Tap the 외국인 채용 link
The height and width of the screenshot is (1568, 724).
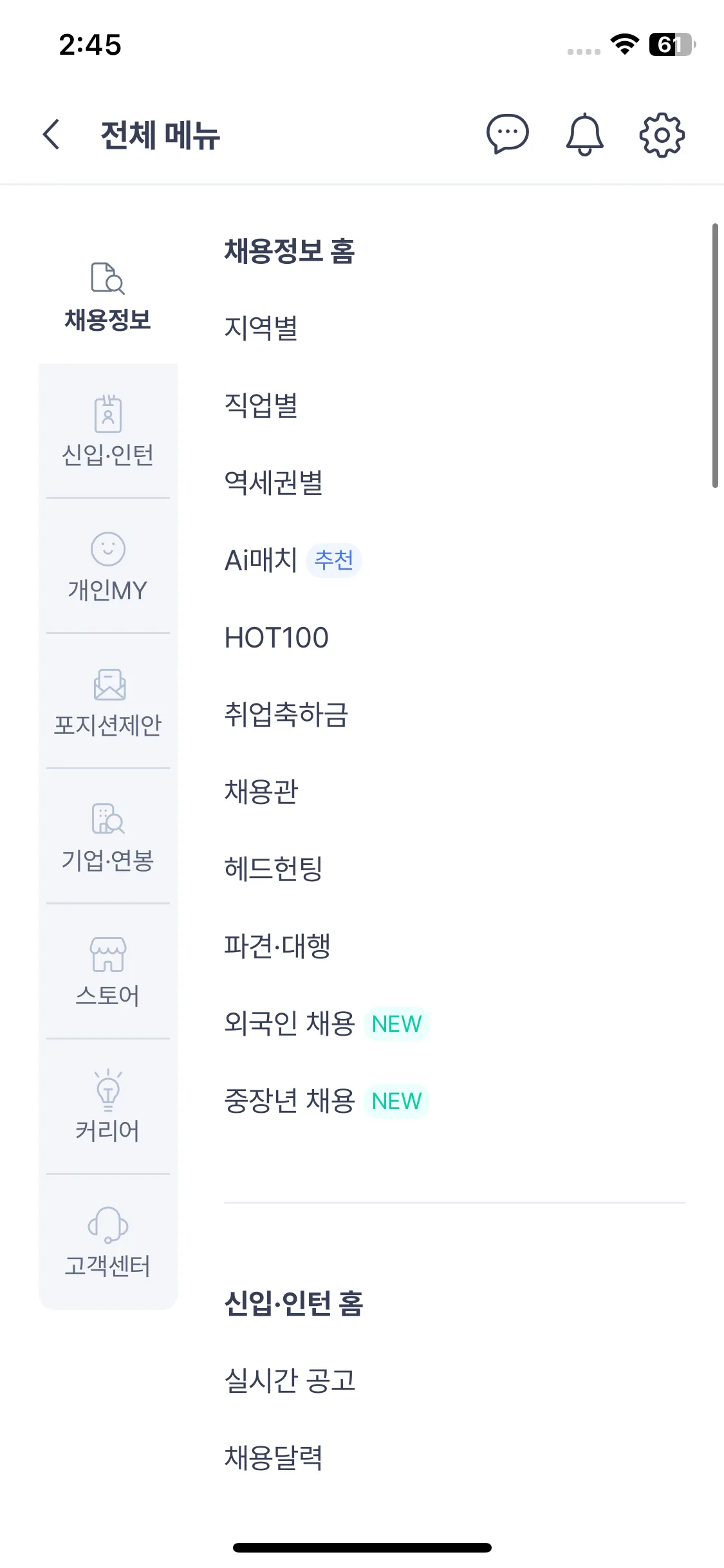coord(290,1023)
